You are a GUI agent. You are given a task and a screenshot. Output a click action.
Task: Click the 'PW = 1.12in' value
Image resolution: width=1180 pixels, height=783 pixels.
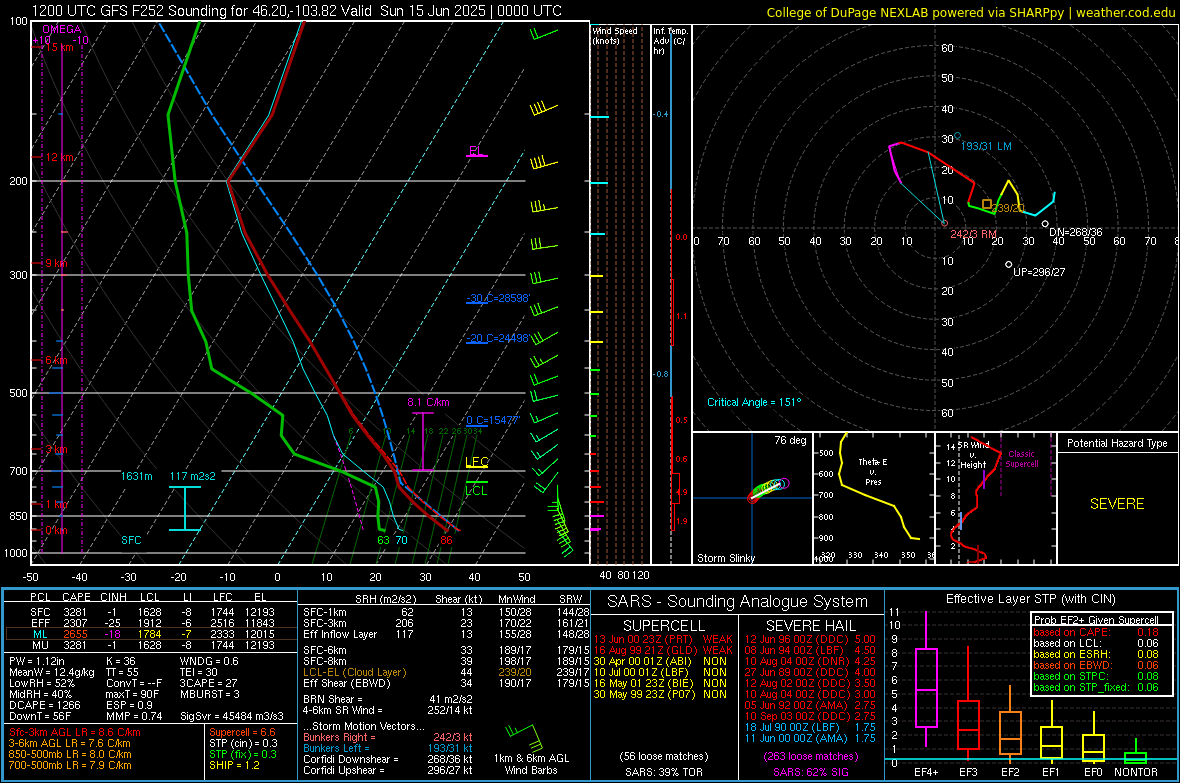tap(37, 661)
